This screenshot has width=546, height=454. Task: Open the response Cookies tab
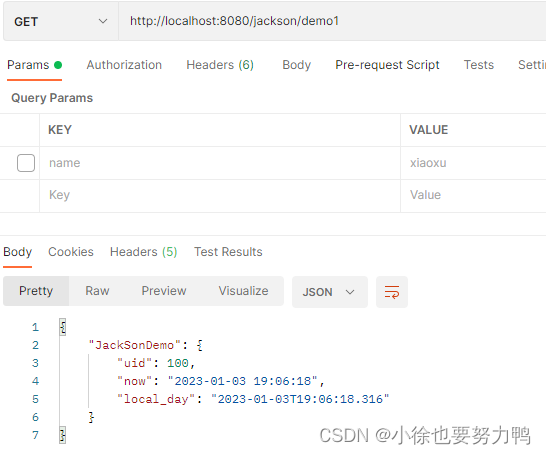point(71,252)
